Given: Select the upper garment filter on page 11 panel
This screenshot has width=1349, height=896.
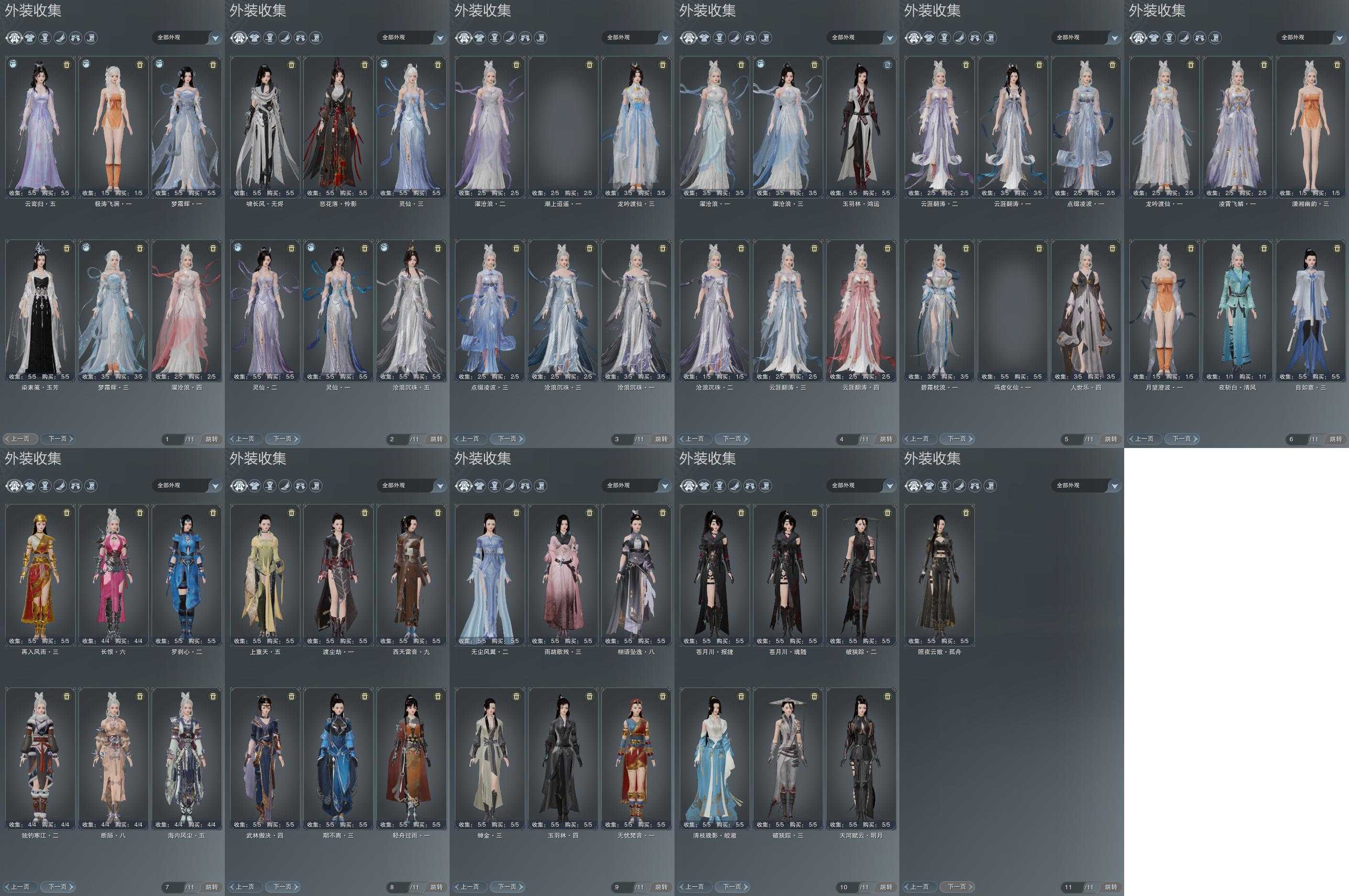Looking at the screenshot, I should pyautogui.click(x=929, y=486).
